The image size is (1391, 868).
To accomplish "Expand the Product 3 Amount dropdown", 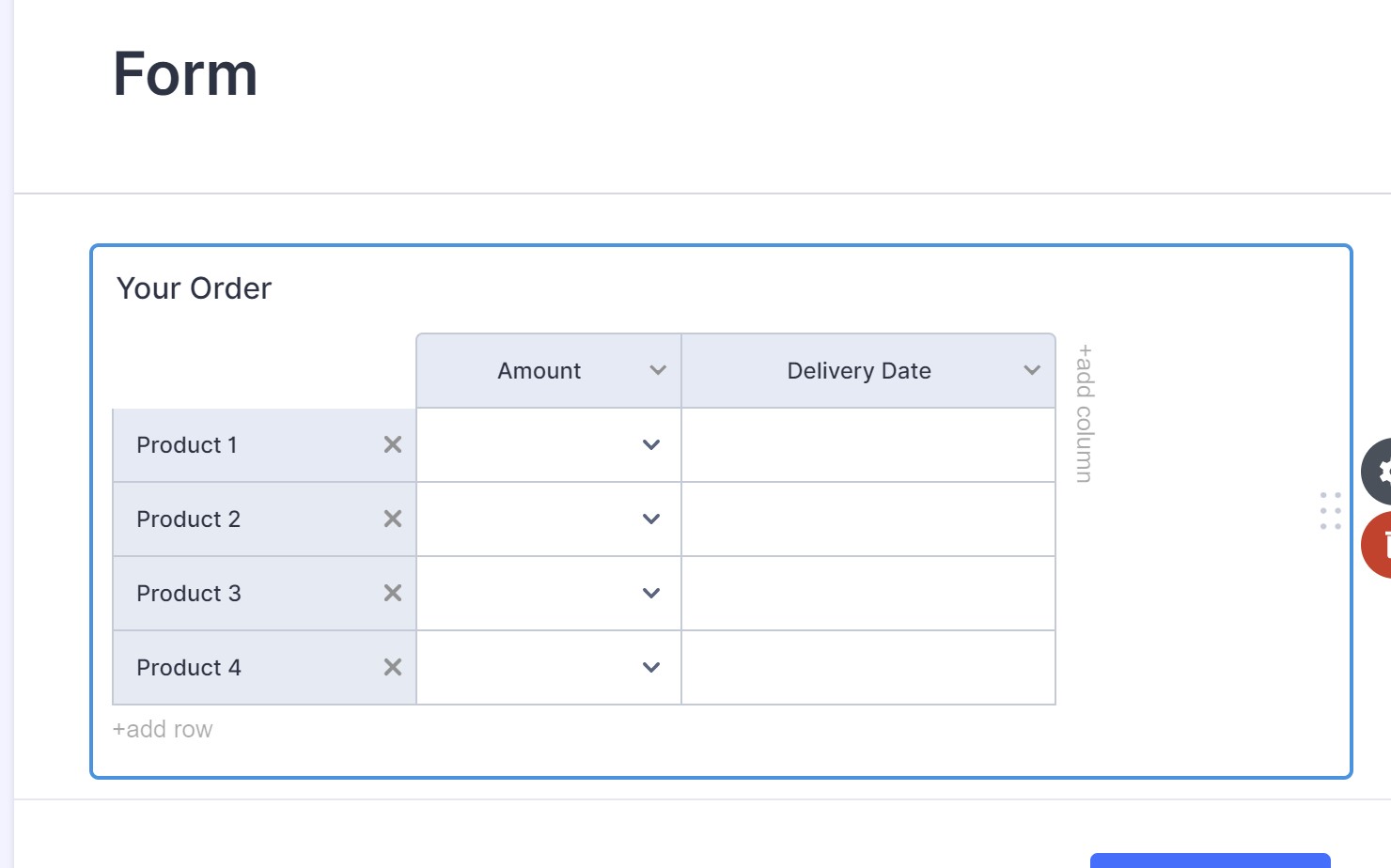I will tap(651, 594).
